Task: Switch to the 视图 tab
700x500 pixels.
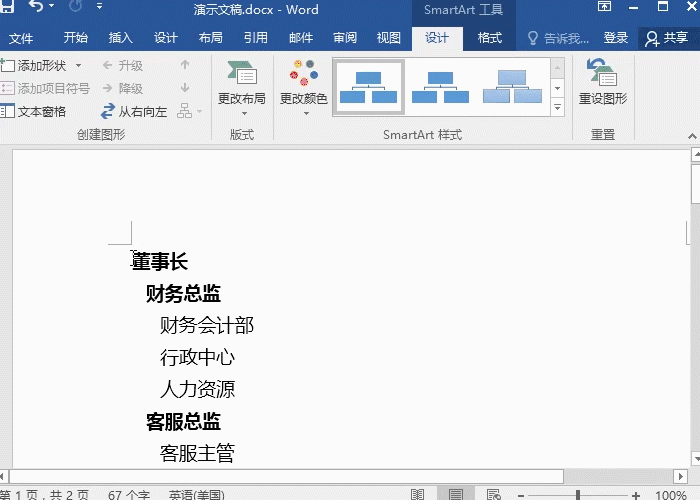Action: (x=389, y=38)
